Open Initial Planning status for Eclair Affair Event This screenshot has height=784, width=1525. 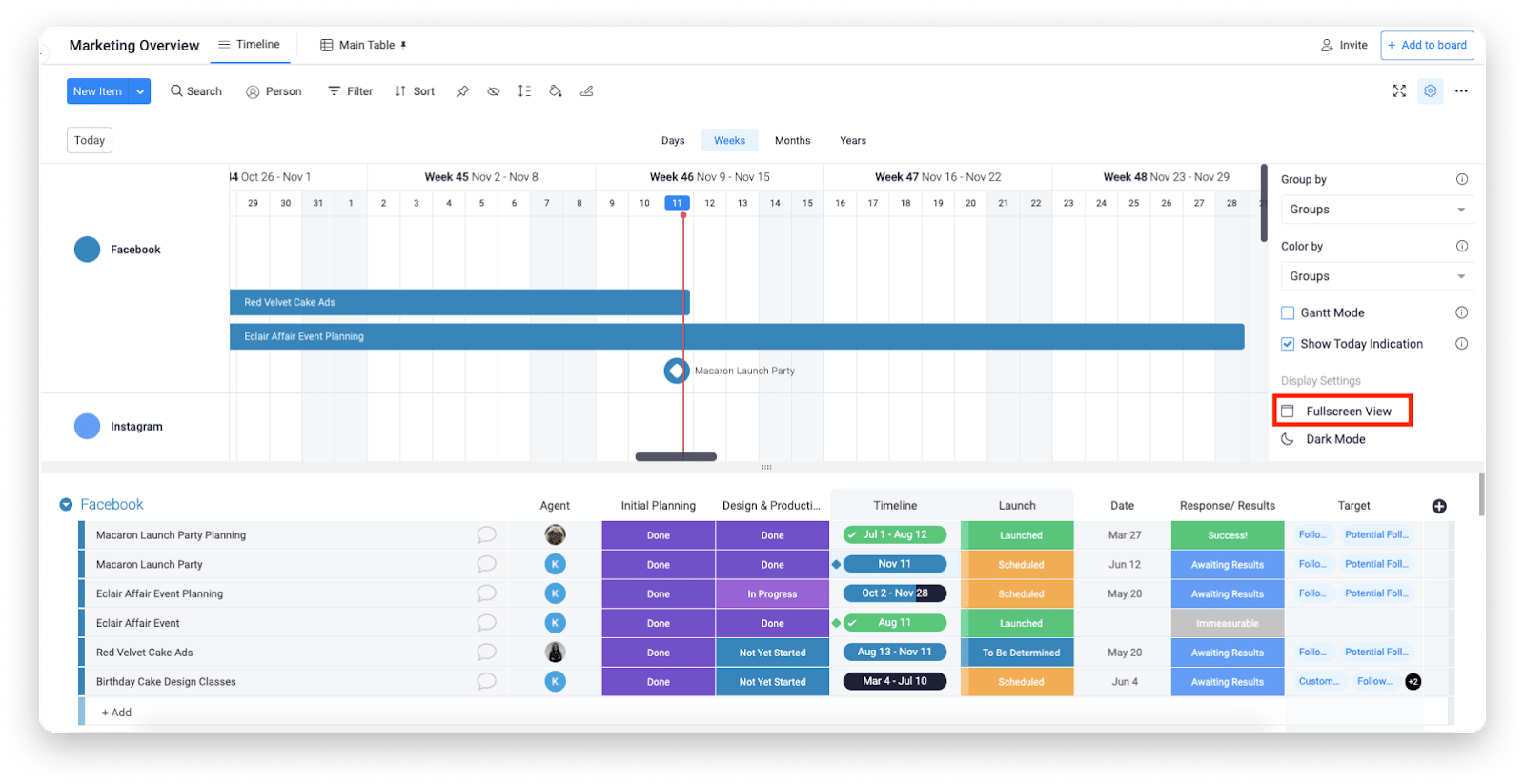click(659, 623)
